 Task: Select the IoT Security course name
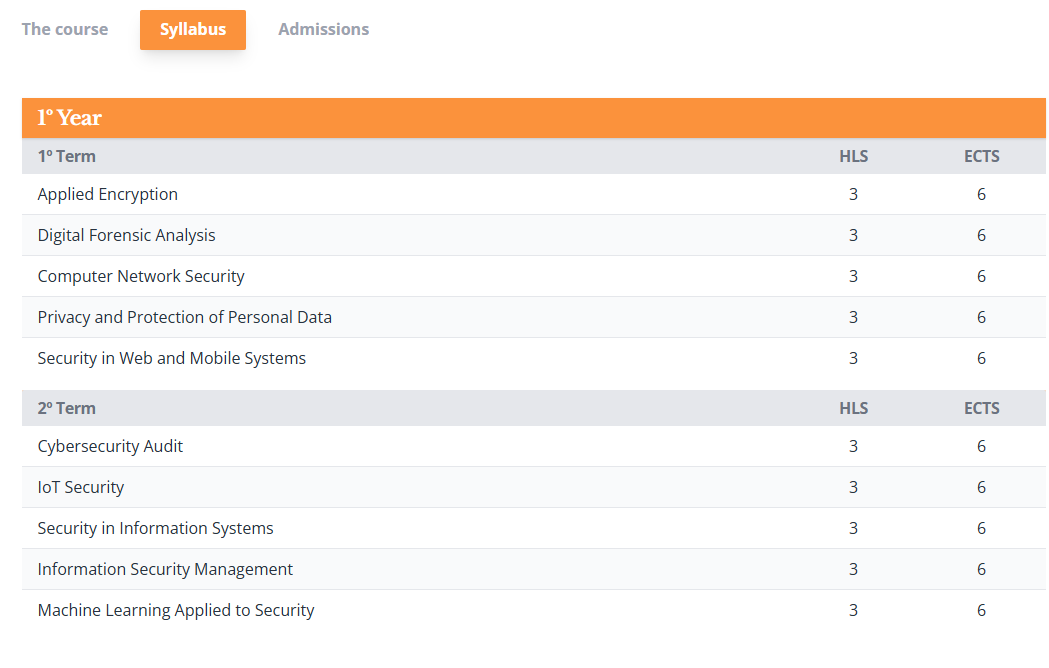coord(81,487)
